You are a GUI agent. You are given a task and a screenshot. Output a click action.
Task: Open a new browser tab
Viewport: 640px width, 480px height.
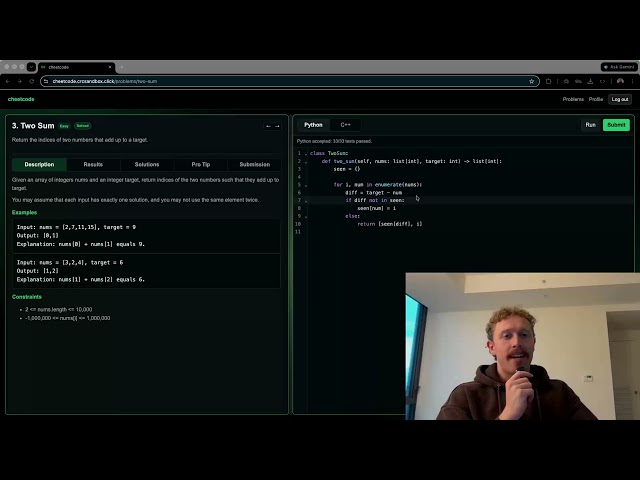point(122,67)
